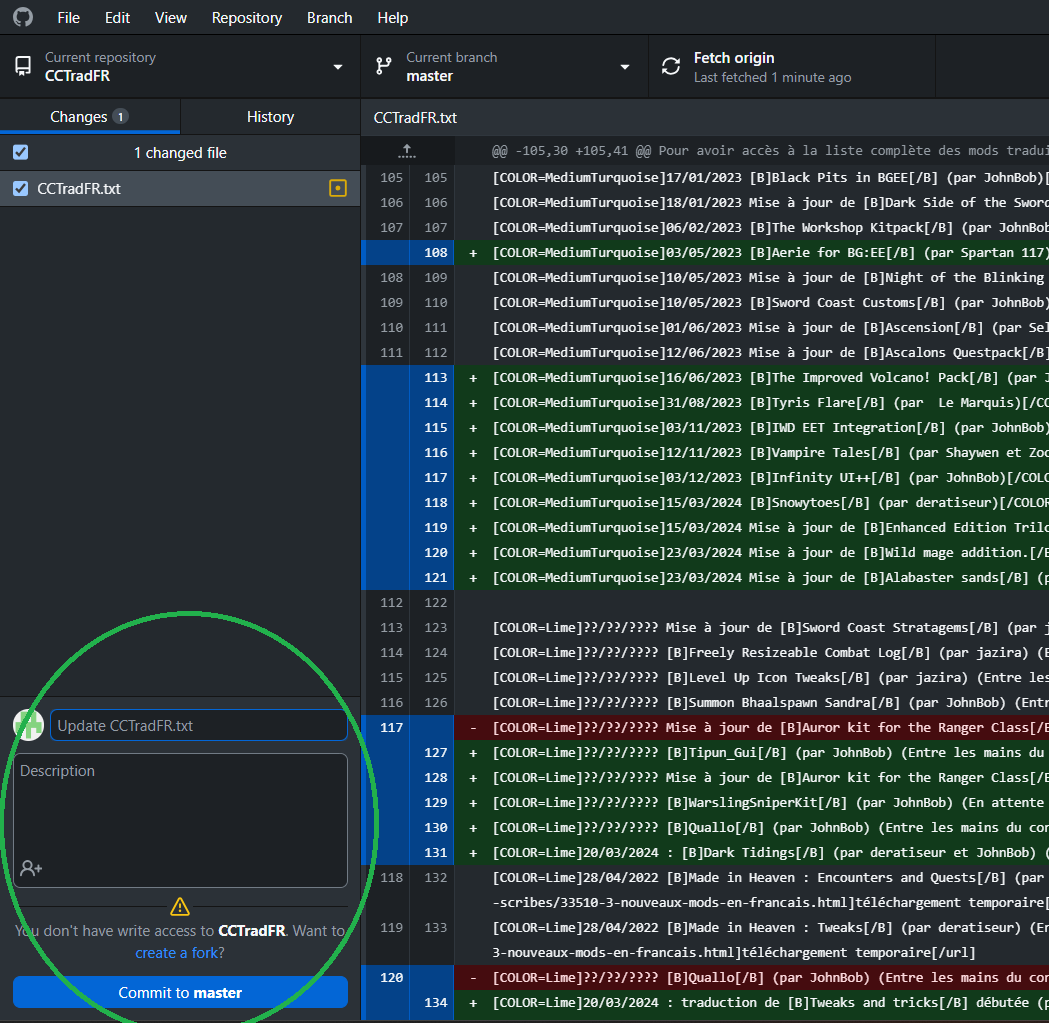This screenshot has height=1023, width=1049.
Task: Open the Edit menu
Action: [x=117, y=18]
